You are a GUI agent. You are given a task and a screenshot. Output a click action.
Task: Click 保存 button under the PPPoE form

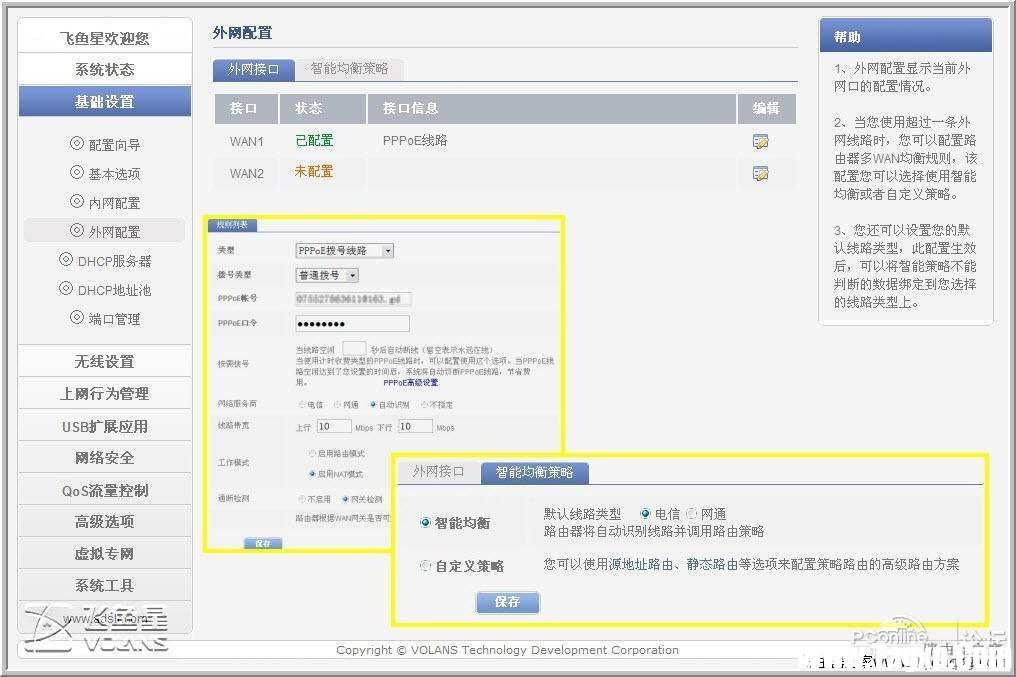click(x=263, y=544)
